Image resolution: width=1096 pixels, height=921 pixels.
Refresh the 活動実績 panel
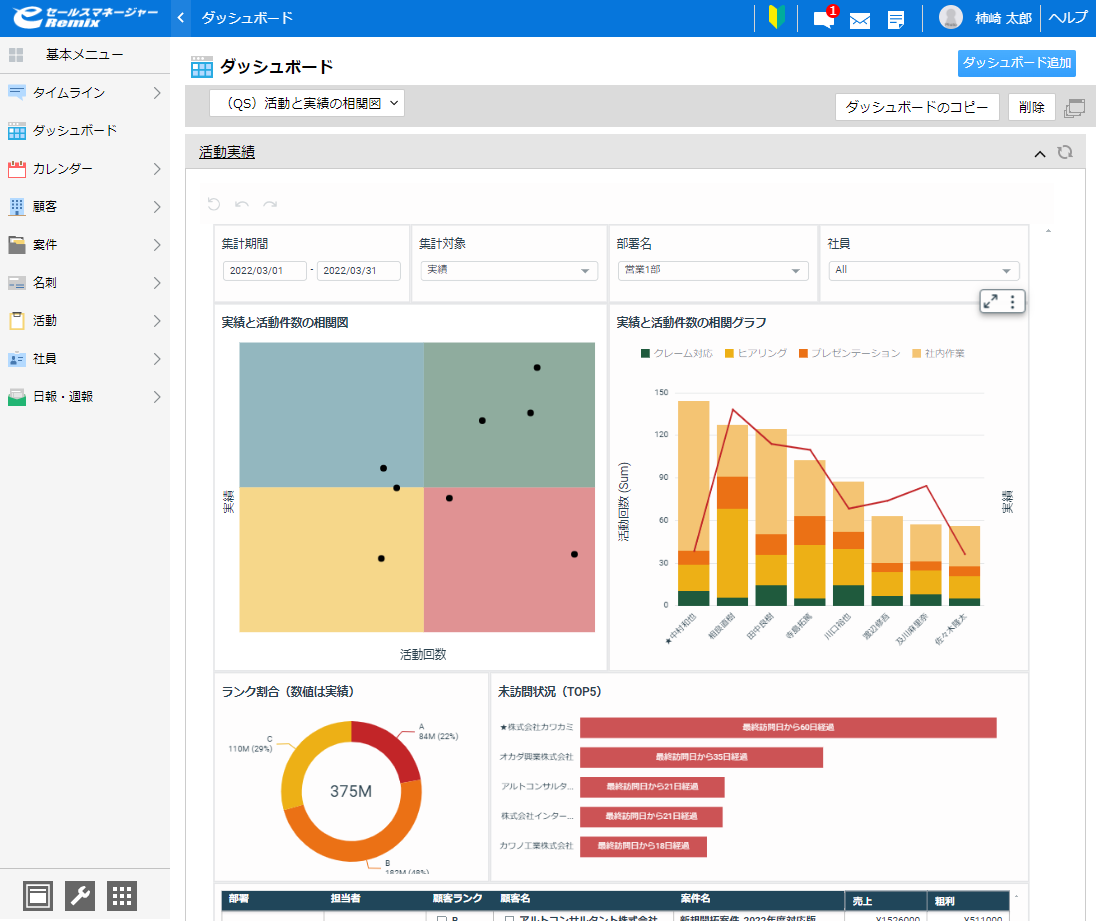1065,153
